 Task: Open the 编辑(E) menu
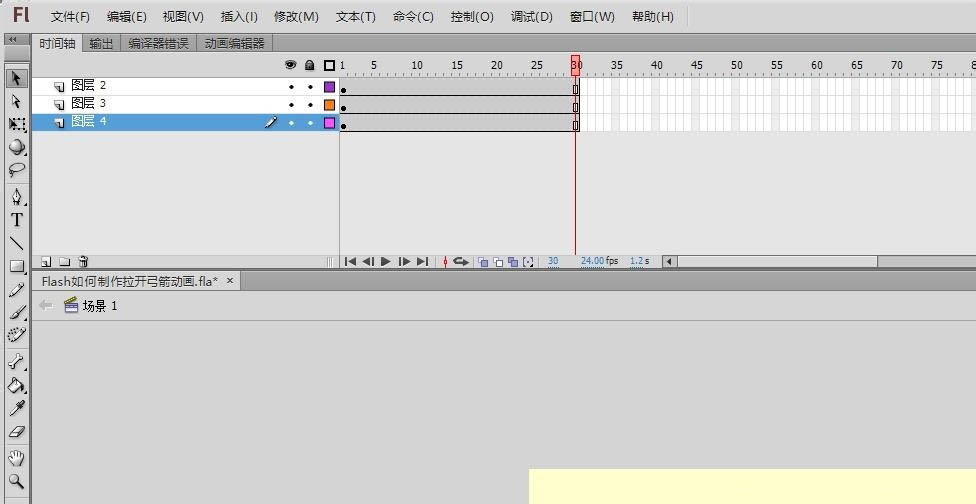tap(126, 17)
